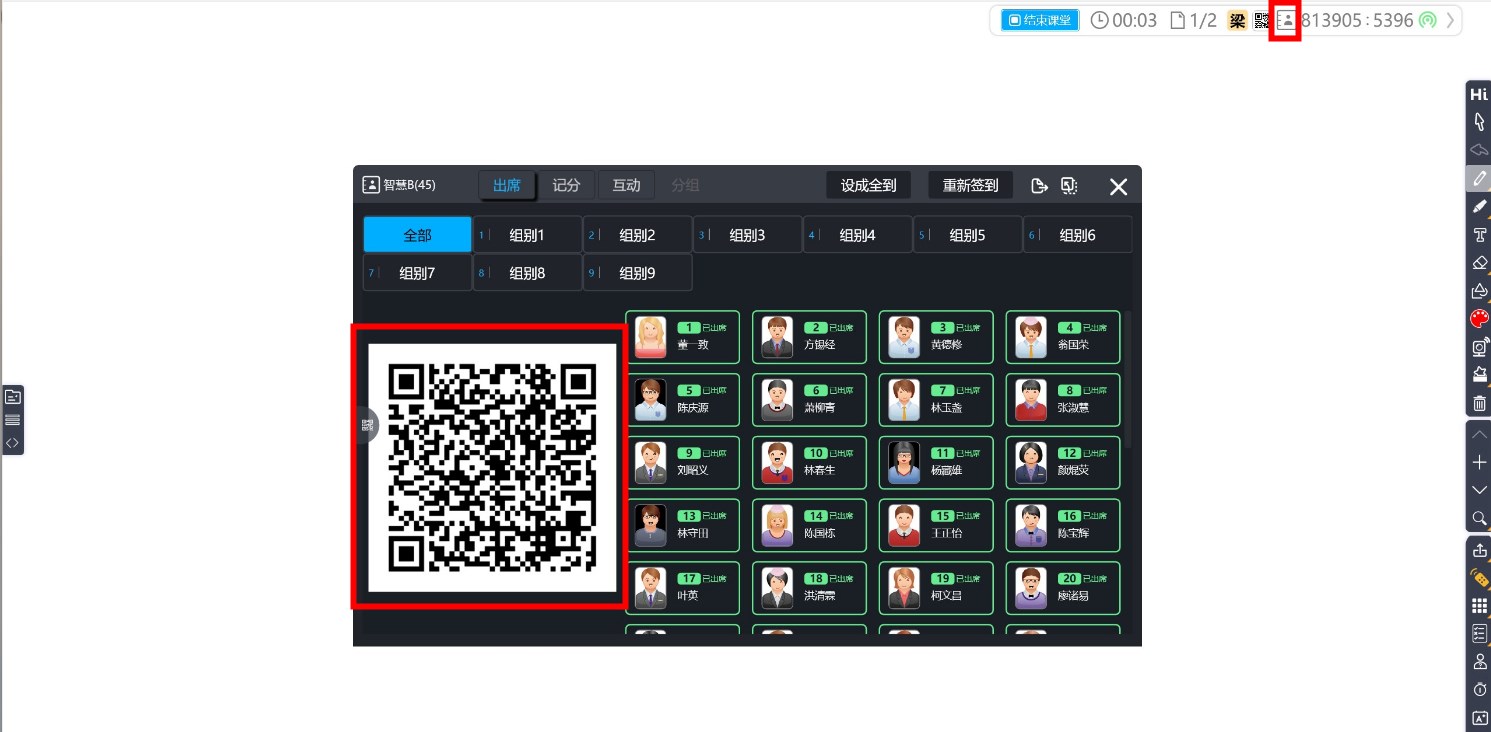Go to next page with down chevron
Viewport: 1491px width, 732px height.
click(x=1479, y=490)
